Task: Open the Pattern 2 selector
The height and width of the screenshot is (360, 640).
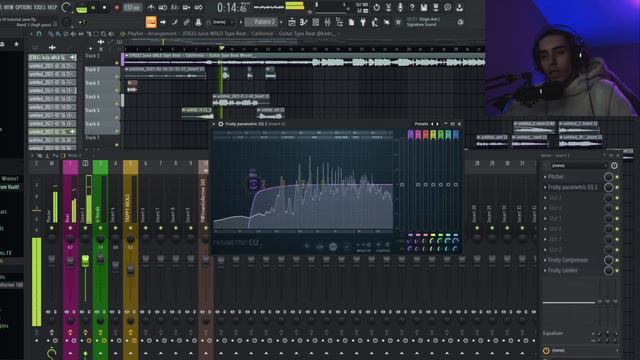Action: pos(261,22)
